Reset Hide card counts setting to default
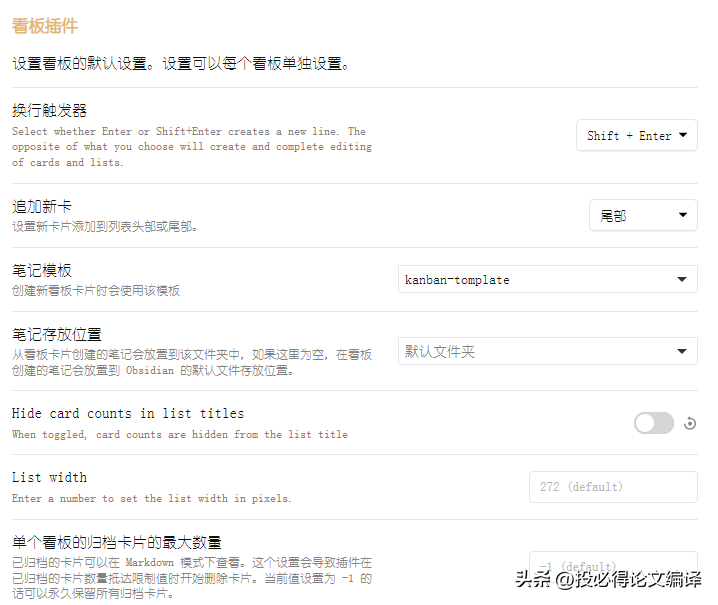 coord(690,424)
